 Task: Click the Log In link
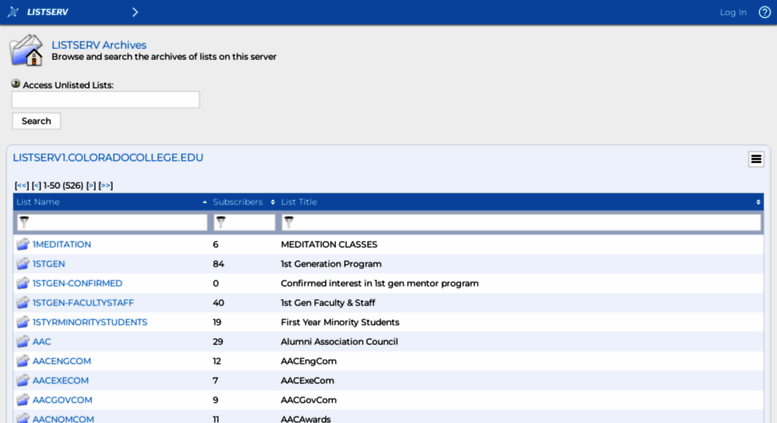pyautogui.click(x=733, y=12)
